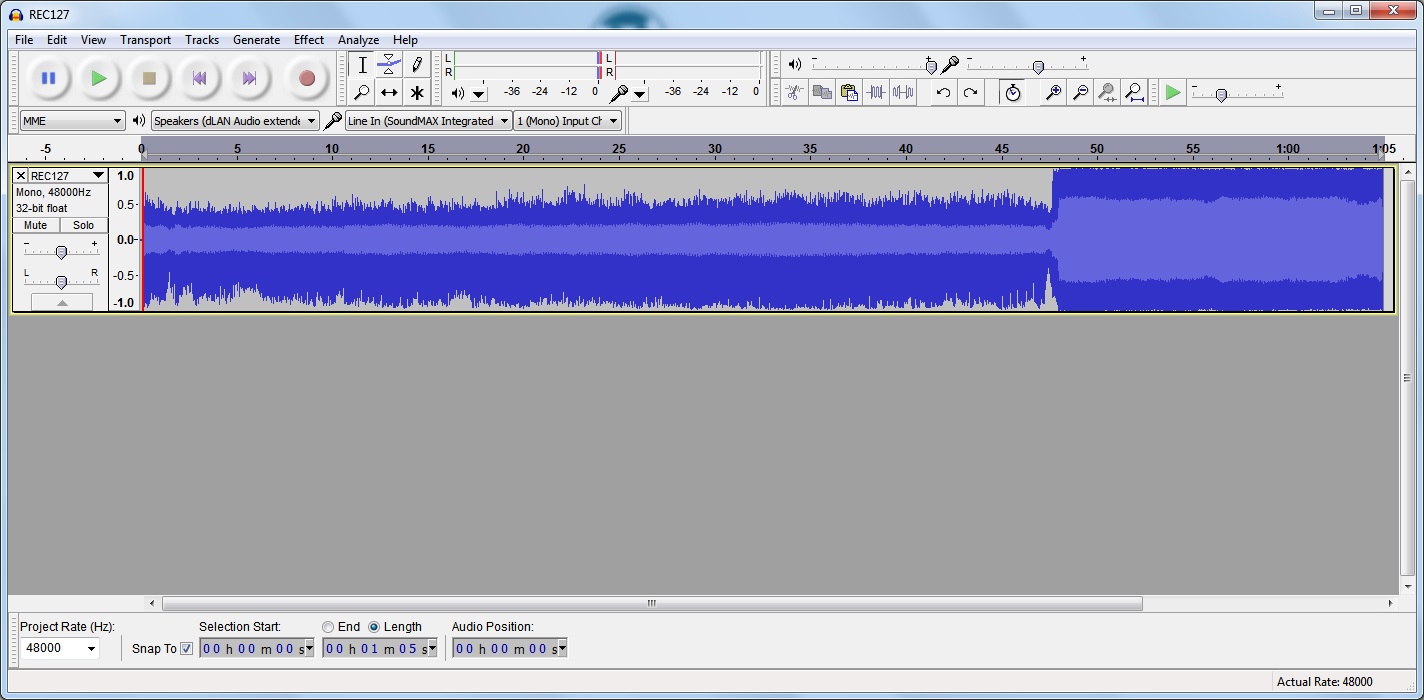Open the Speakers output device dropdown

(235, 121)
